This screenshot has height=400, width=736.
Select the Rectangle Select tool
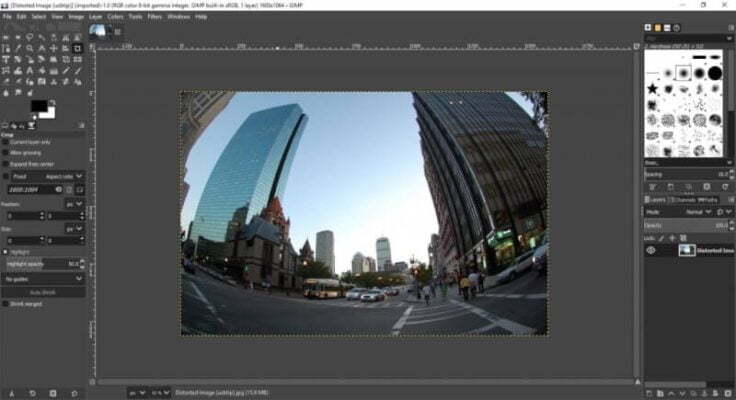pos(6,37)
